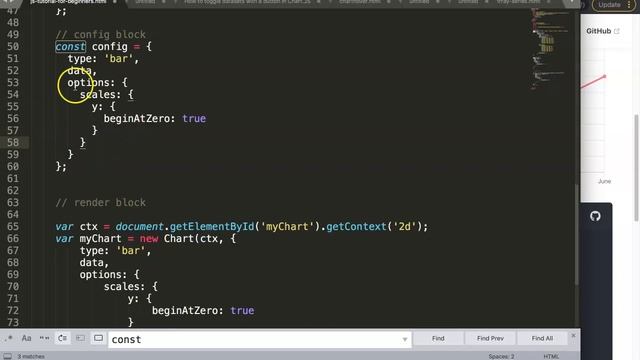
Task: Click 'scales:' on line 54
Action: point(100,95)
